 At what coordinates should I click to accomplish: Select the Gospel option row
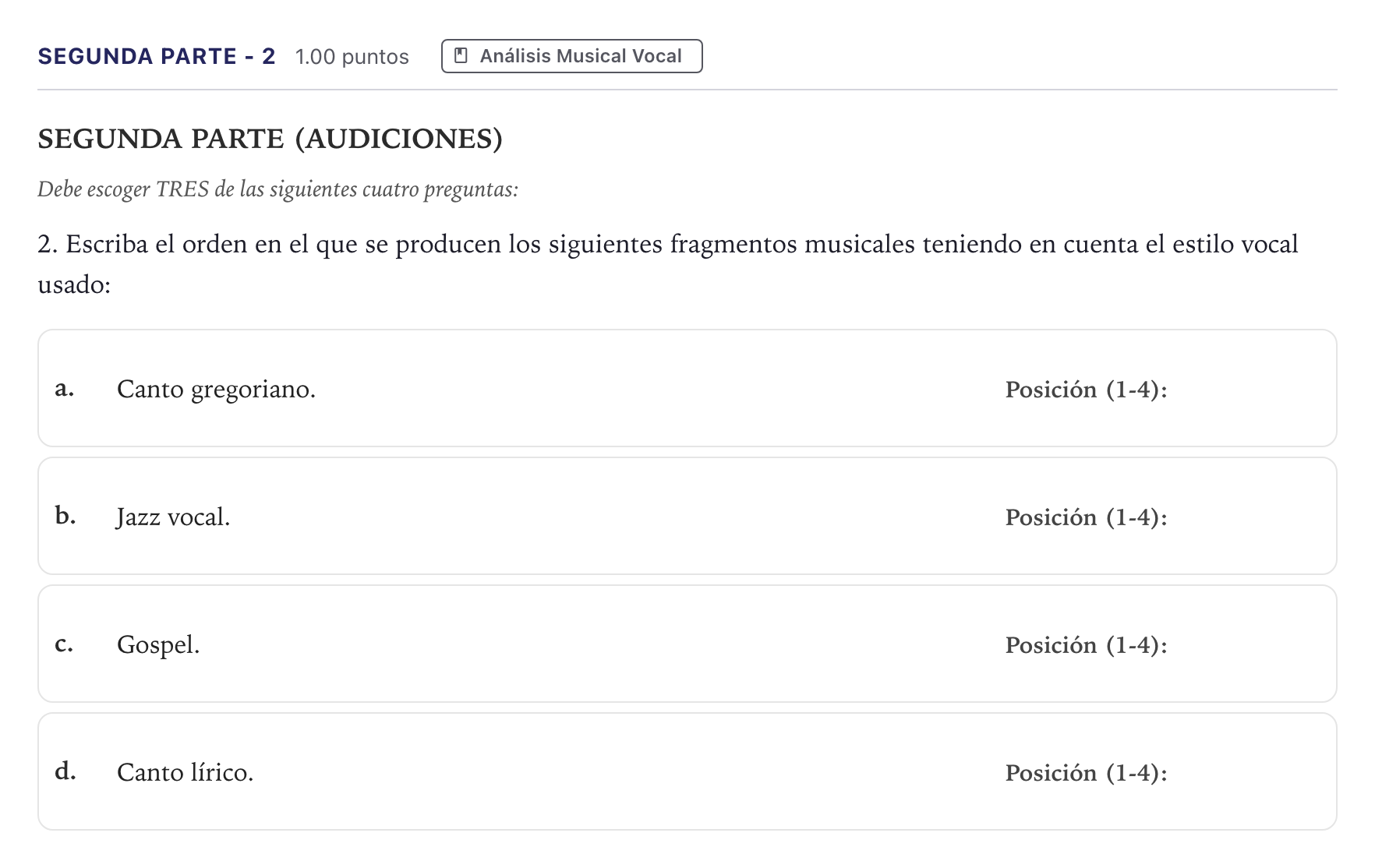click(x=687, y=644)
